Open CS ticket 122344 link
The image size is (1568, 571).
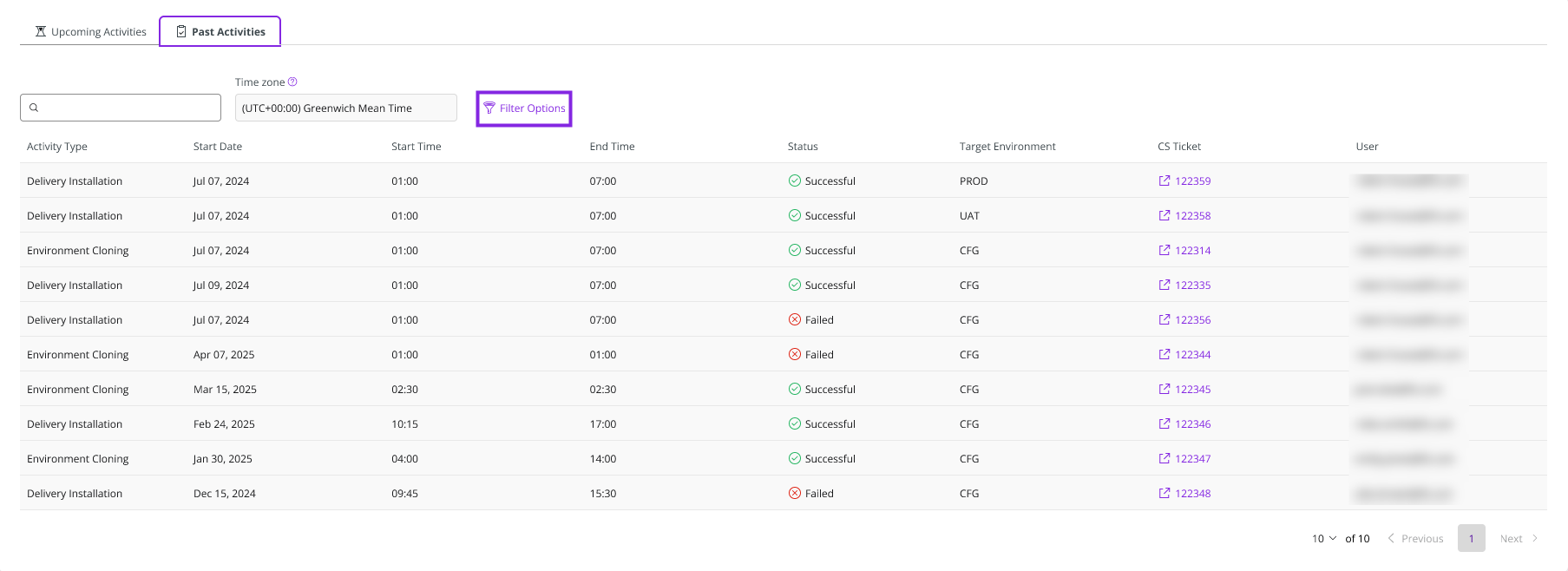1192,354
